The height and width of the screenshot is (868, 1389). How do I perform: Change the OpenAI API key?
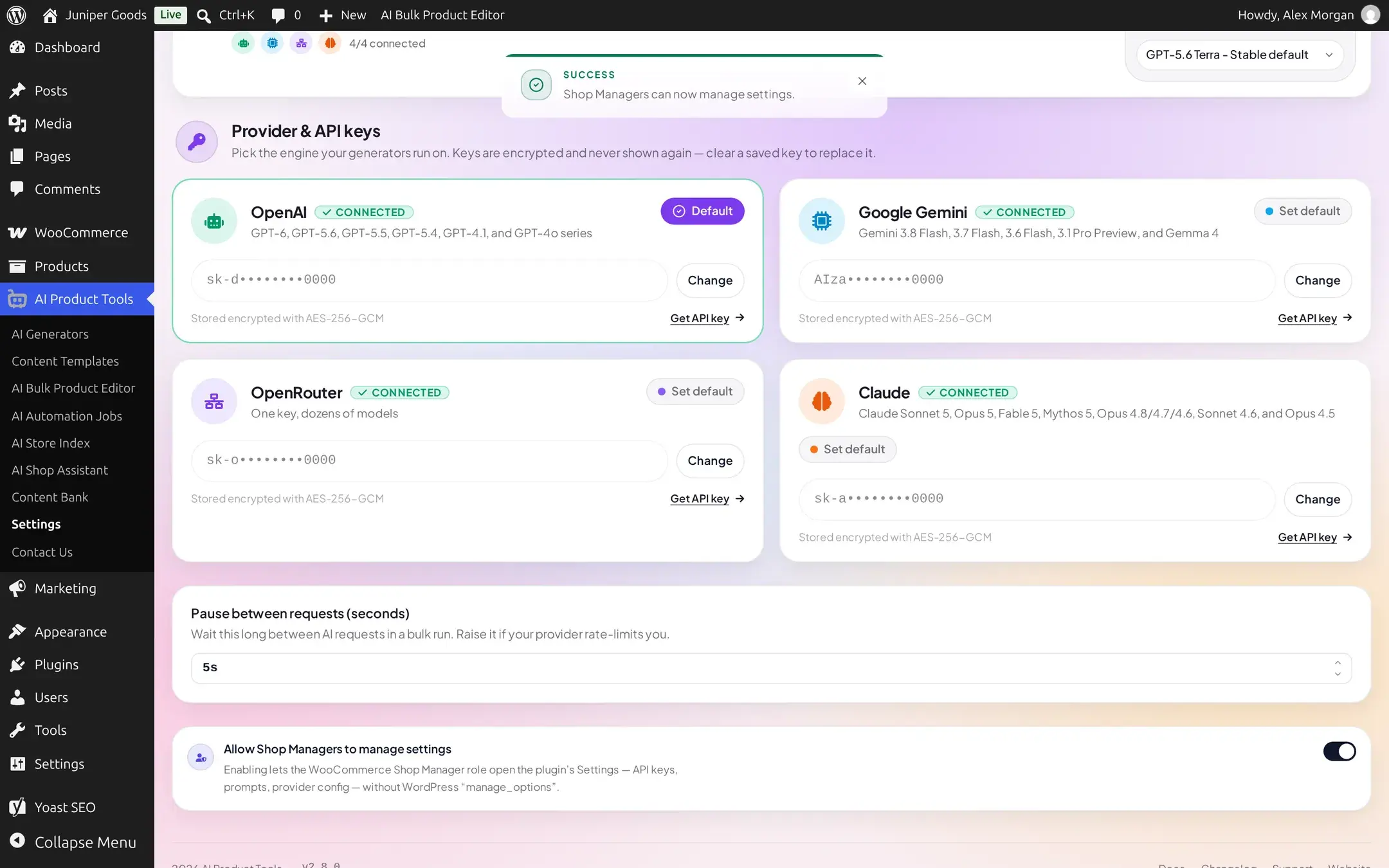[x=710, y=280]
